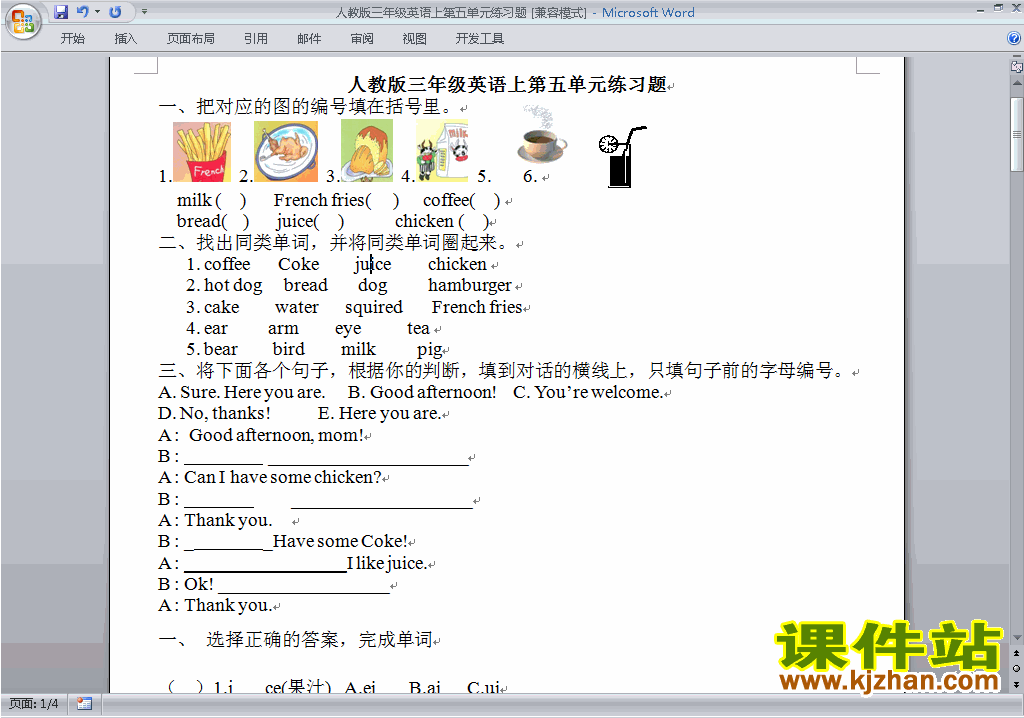Click the text "D. No, thanks!"
The image size is (1024, 718).
[x=214, y=414]
